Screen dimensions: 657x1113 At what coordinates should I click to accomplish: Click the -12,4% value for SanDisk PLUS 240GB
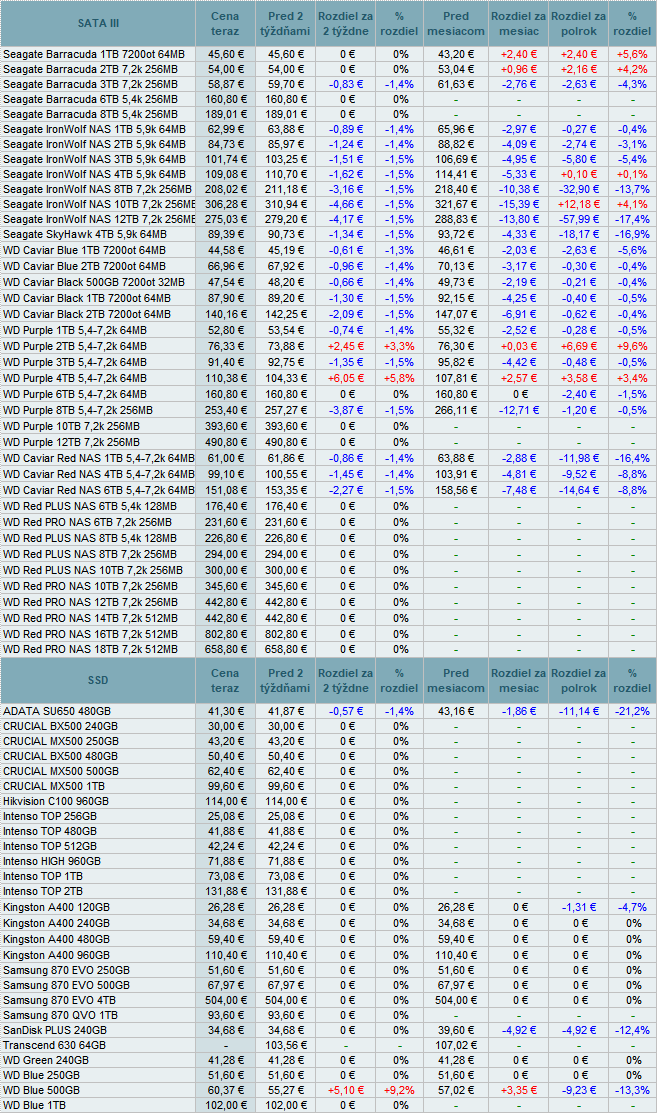[631, 1030]
